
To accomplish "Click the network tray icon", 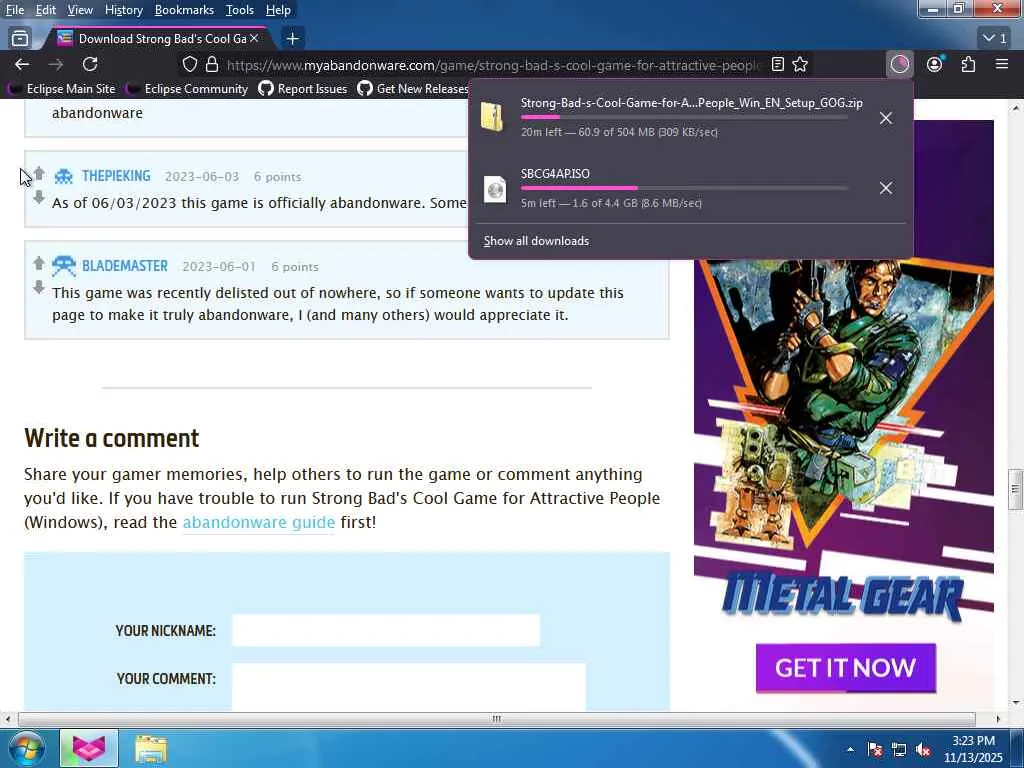I will tap(899, 750).
